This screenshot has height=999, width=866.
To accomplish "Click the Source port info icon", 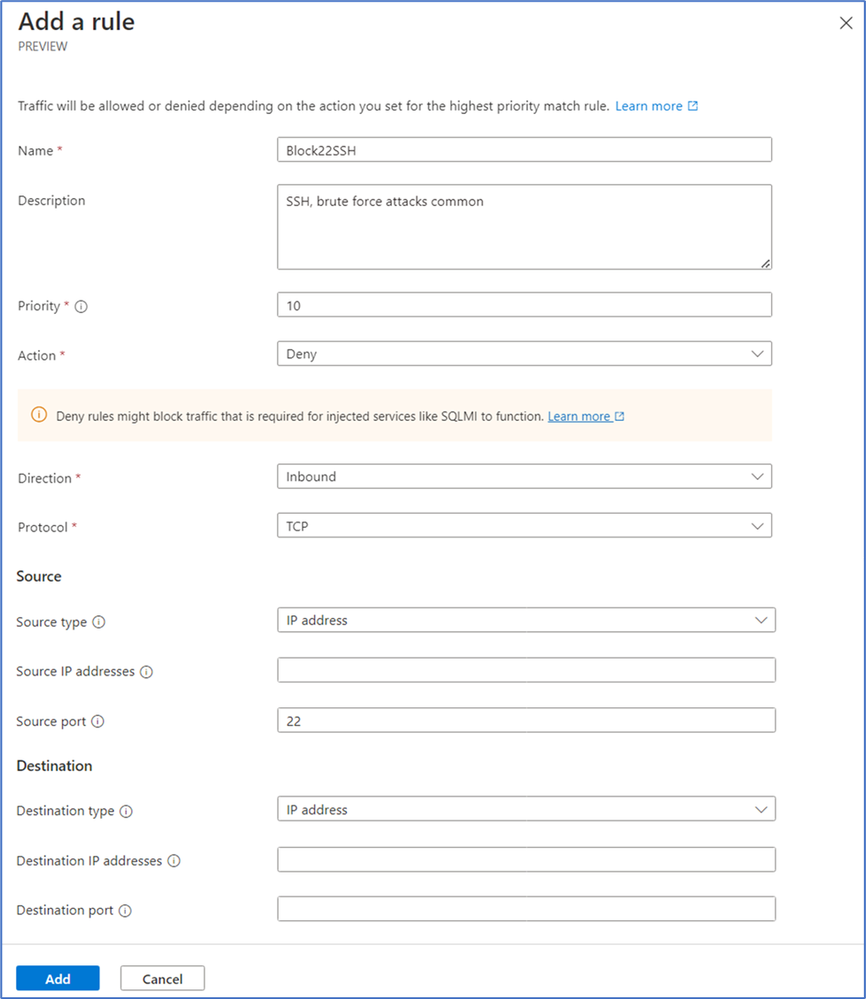I will 97,721.
